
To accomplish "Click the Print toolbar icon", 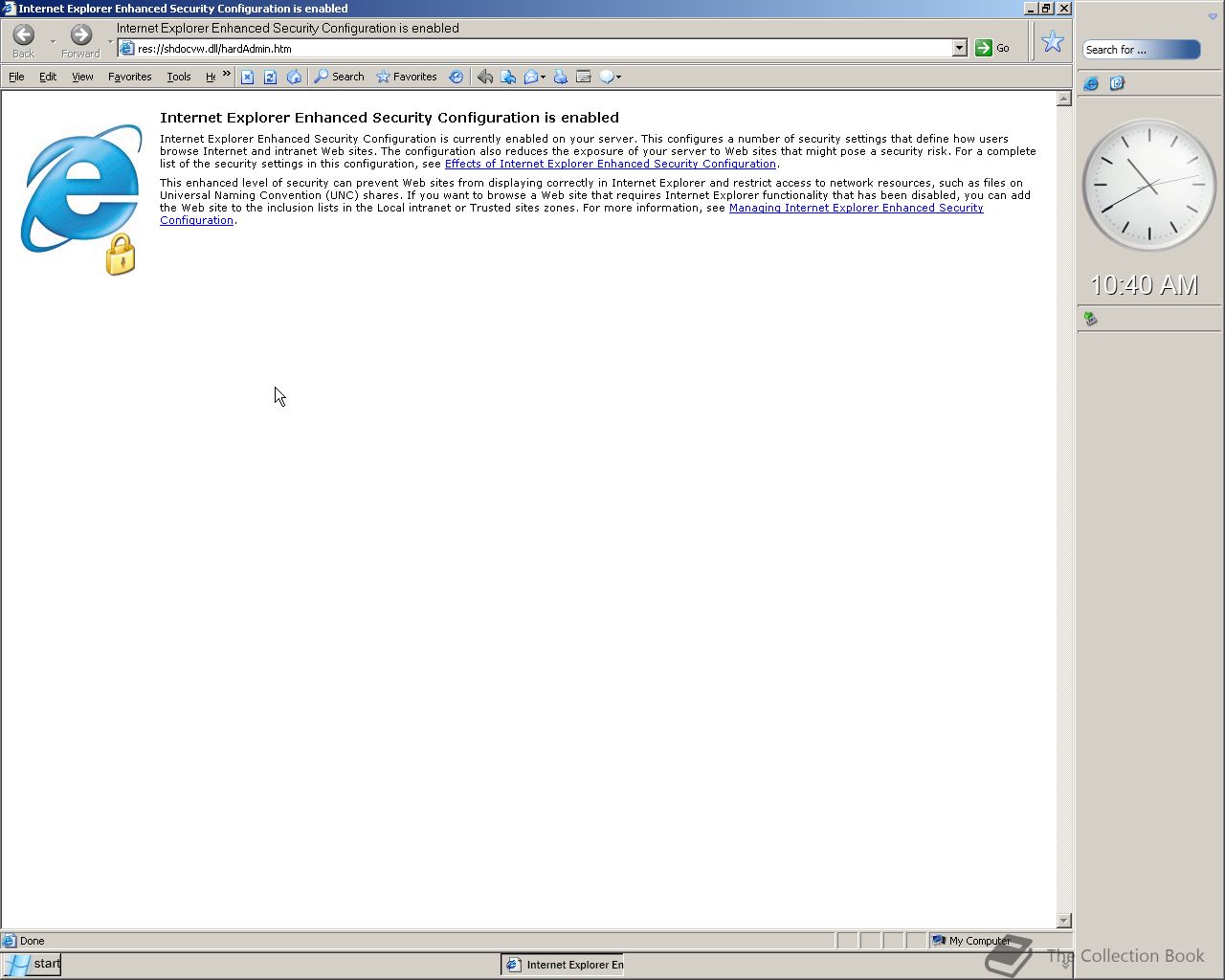I will (x=561, y=77).
